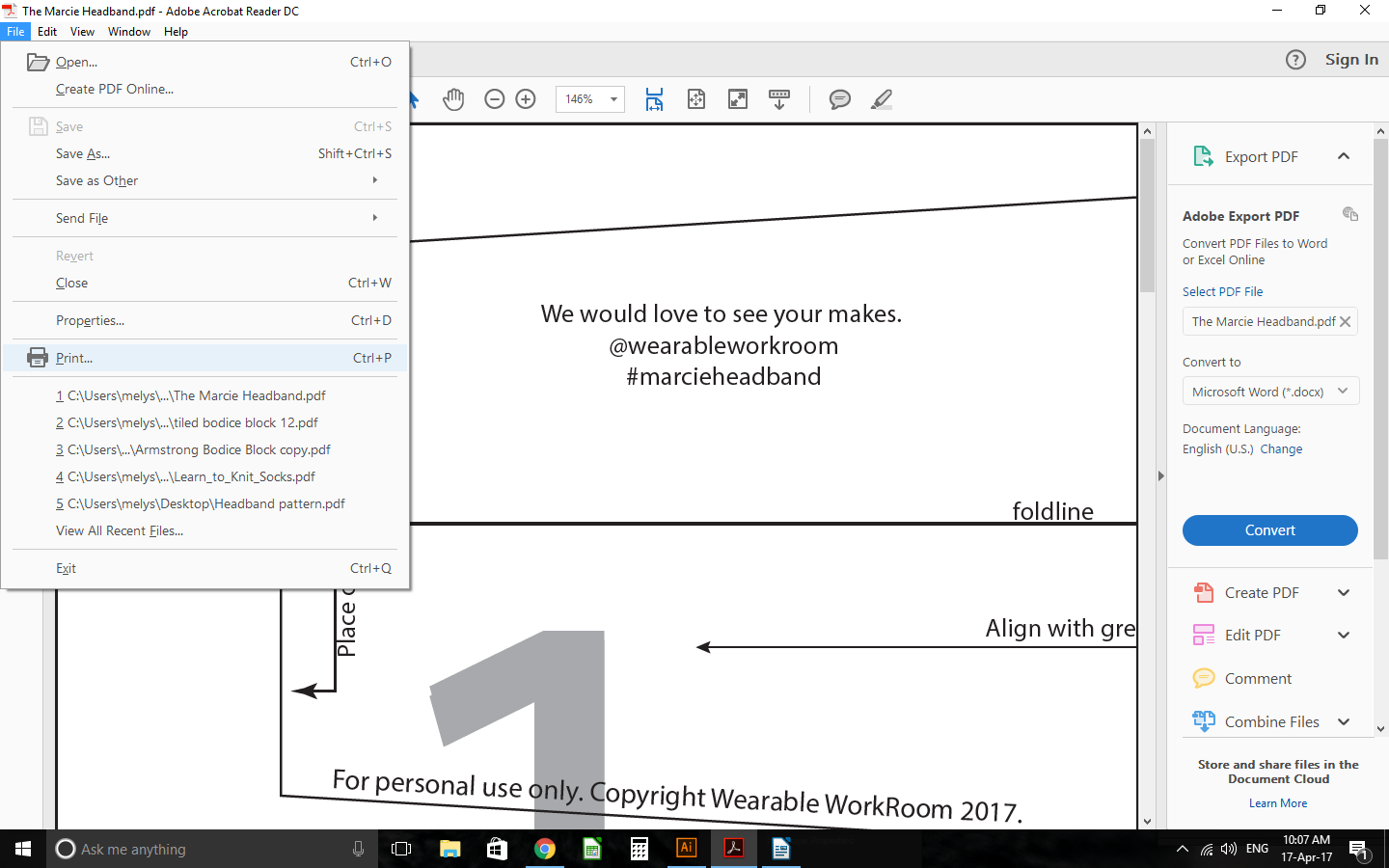Click the Combine Files tool icon
1389x868 pixels.
click(x=1204, y=720)
